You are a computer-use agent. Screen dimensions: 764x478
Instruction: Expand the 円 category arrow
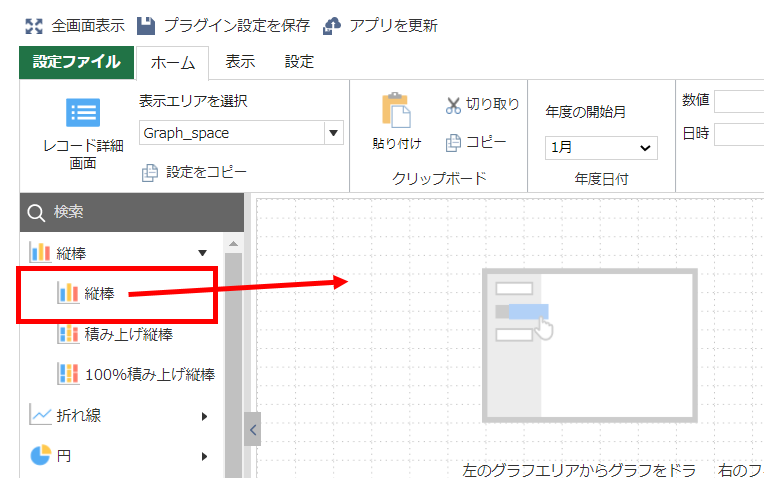[x=204, y=457]
